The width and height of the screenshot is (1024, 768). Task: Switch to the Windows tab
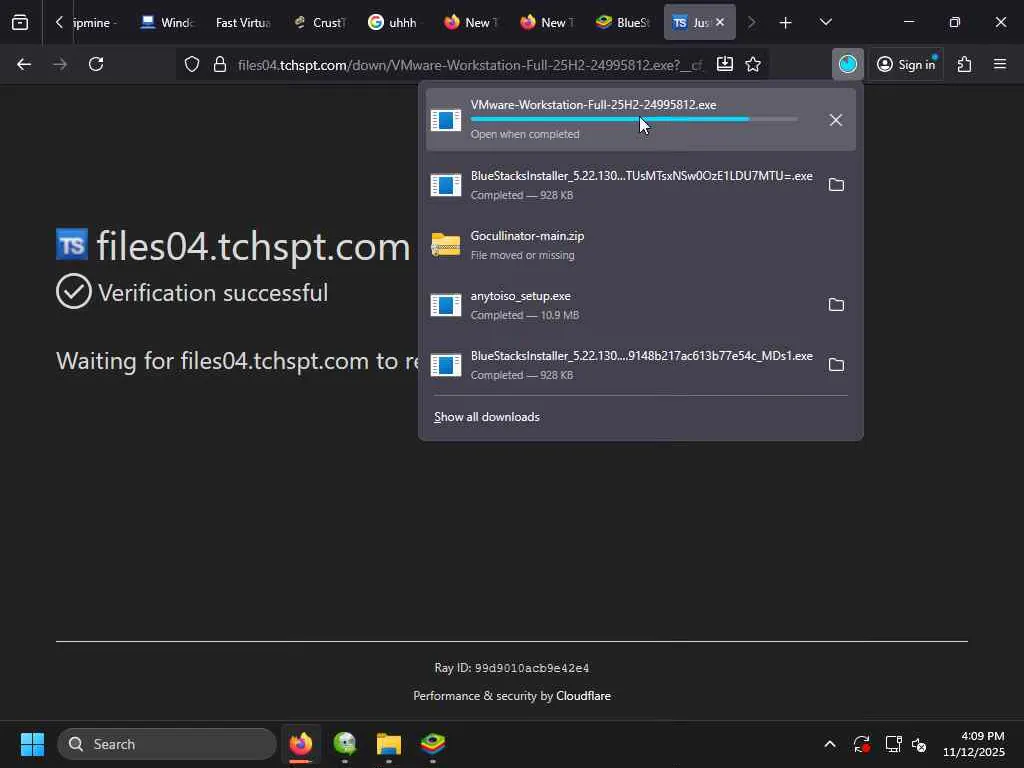[168, 23]
